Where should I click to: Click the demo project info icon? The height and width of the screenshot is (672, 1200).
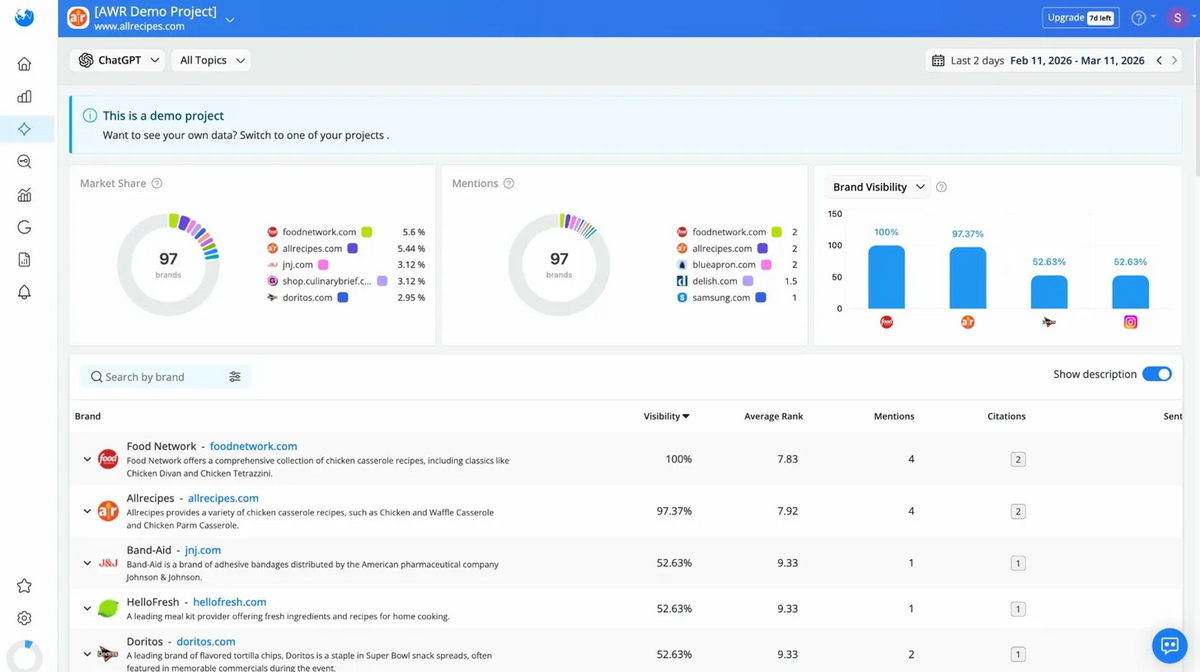coord(90,116)
